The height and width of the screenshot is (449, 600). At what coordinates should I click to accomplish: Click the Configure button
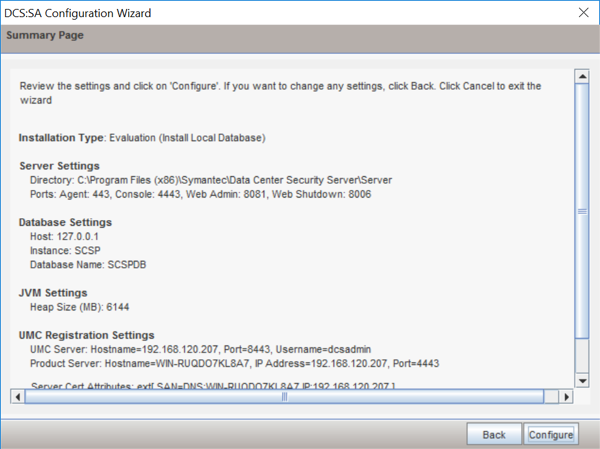point(551,434)
